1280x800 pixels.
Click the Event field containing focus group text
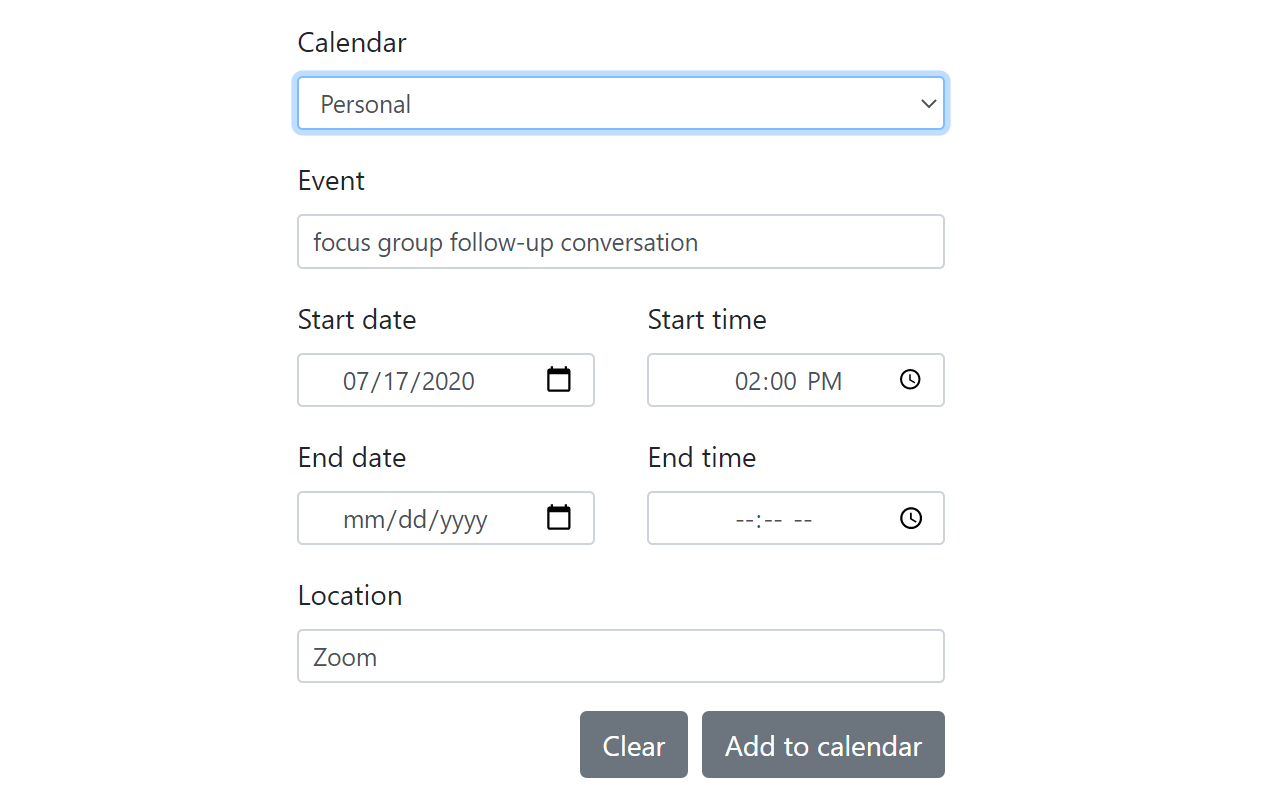click(621, 242)
